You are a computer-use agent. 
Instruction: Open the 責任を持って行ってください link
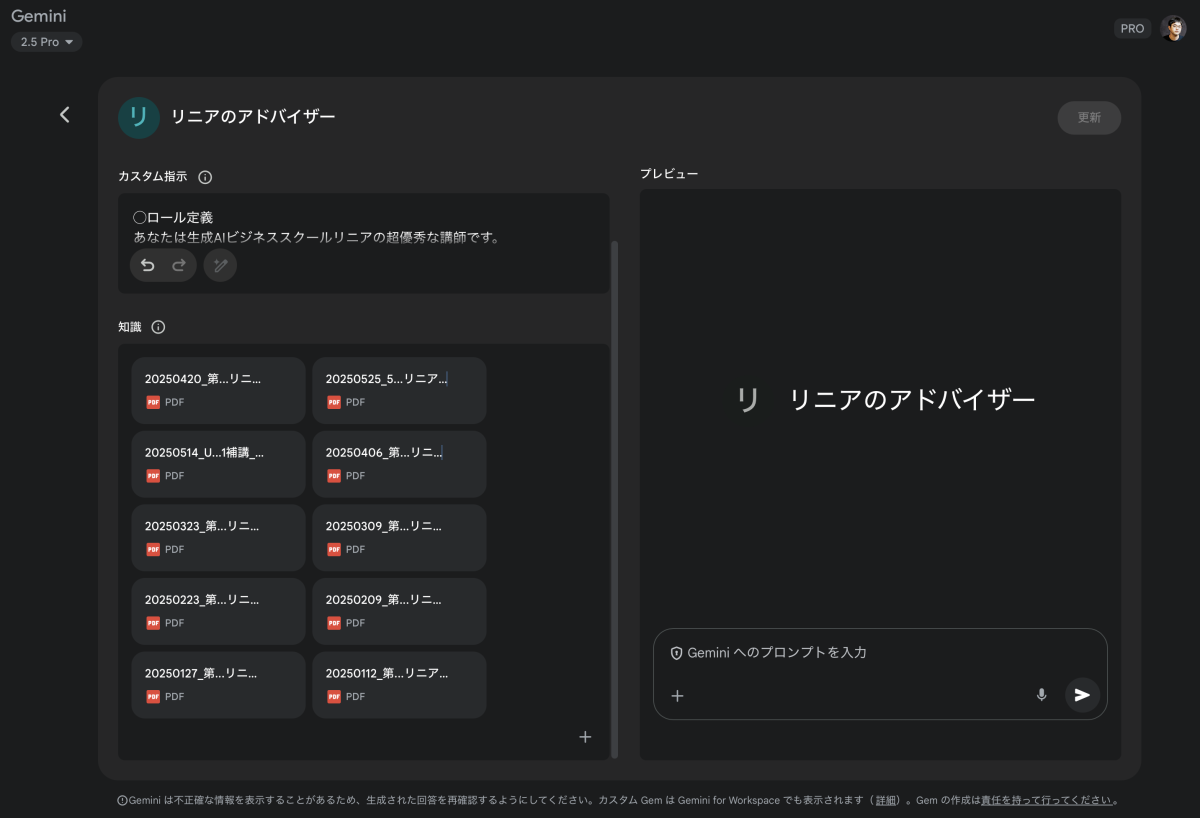[1046, 800]
